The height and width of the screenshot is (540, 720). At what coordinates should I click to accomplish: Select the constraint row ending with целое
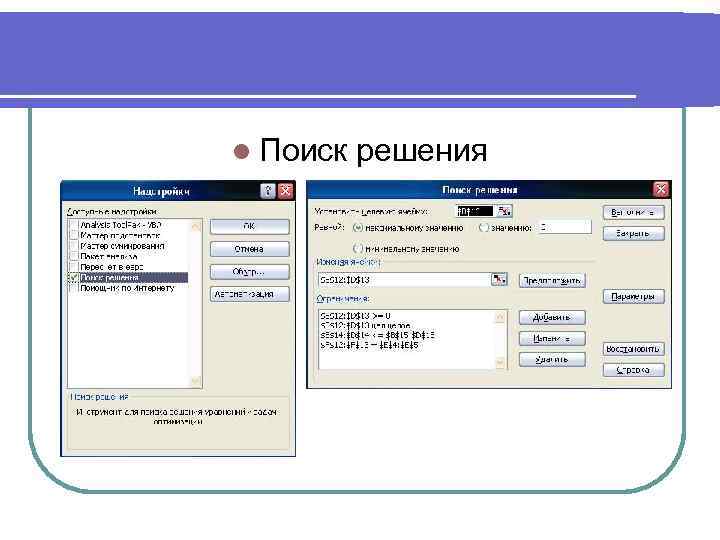click(x=365, y=326)
